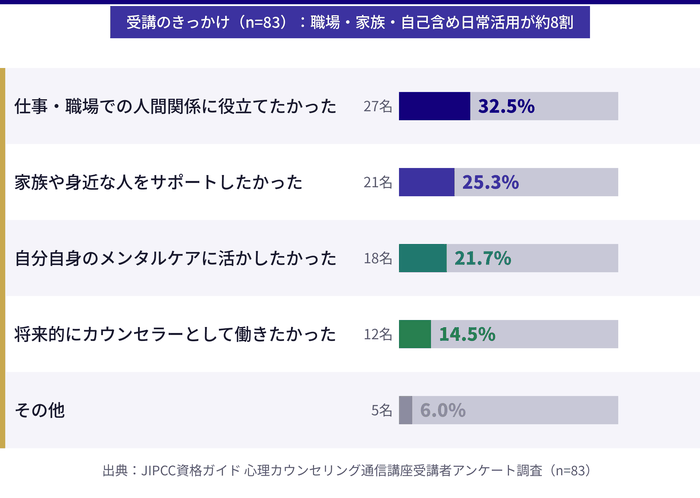Click the indigo 25.3% bar segment
Viewport: 700px width, 498px height.
[x=426, y=182]
